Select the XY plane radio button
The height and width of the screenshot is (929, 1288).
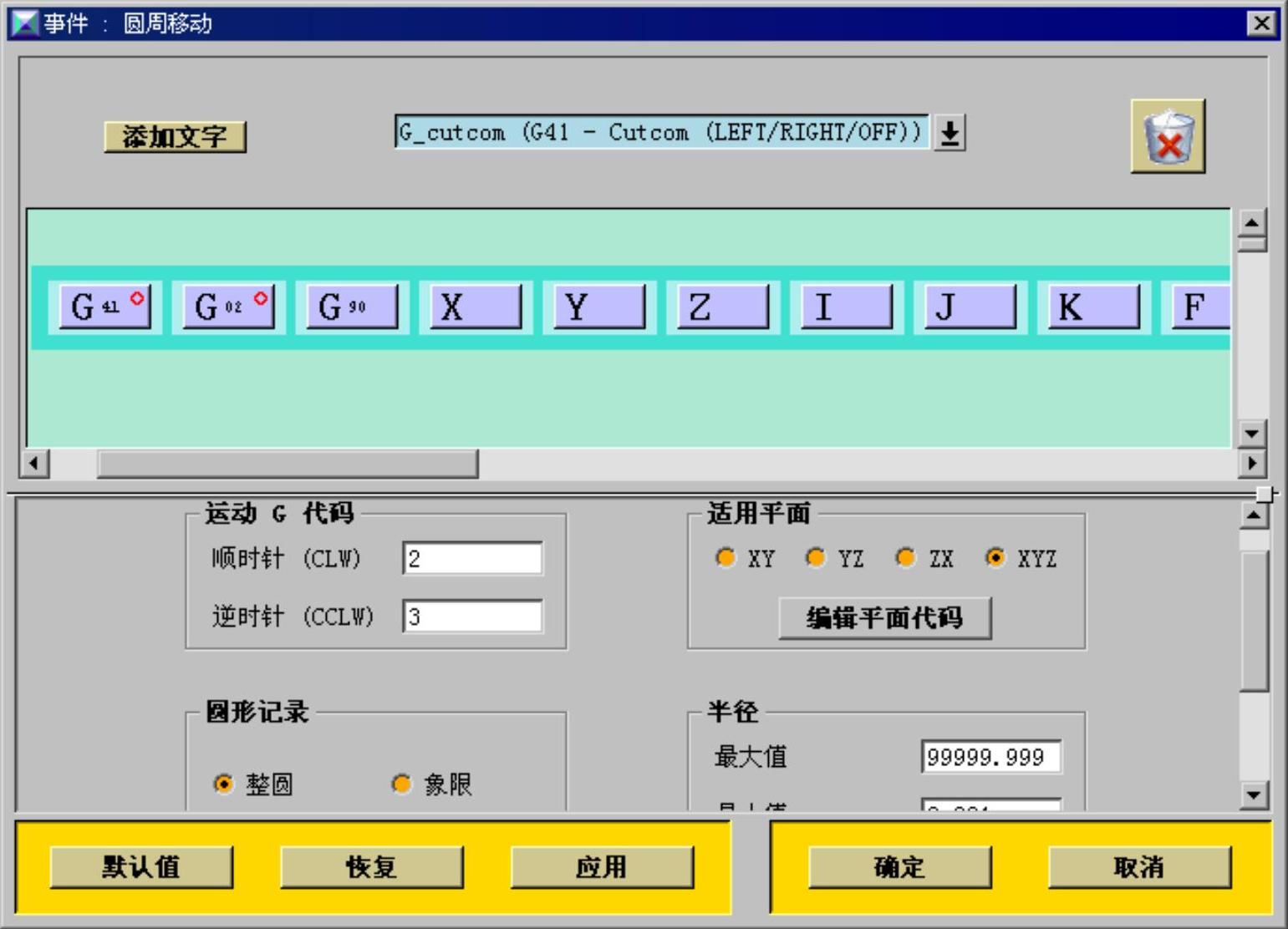[725, 557]
